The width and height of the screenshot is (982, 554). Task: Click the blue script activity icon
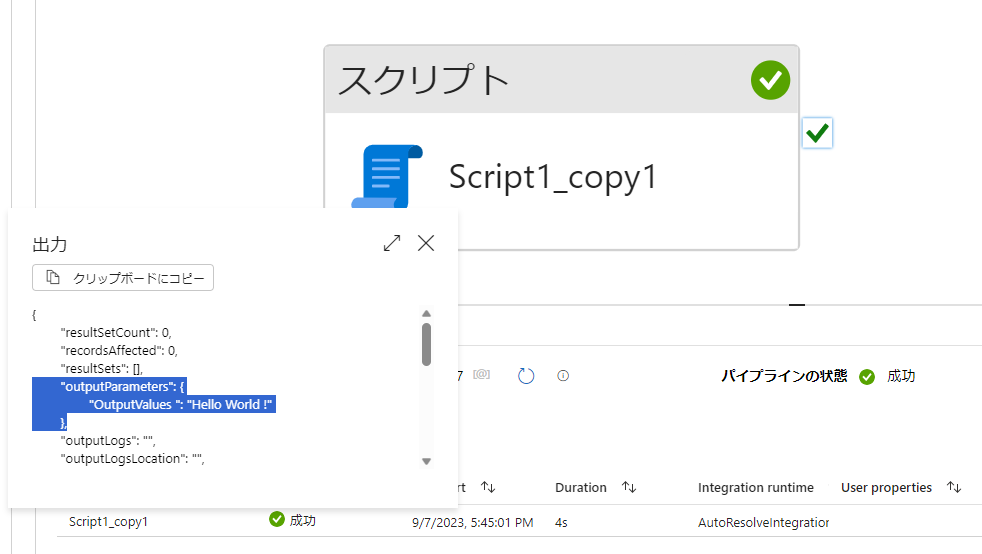[387, 177]
